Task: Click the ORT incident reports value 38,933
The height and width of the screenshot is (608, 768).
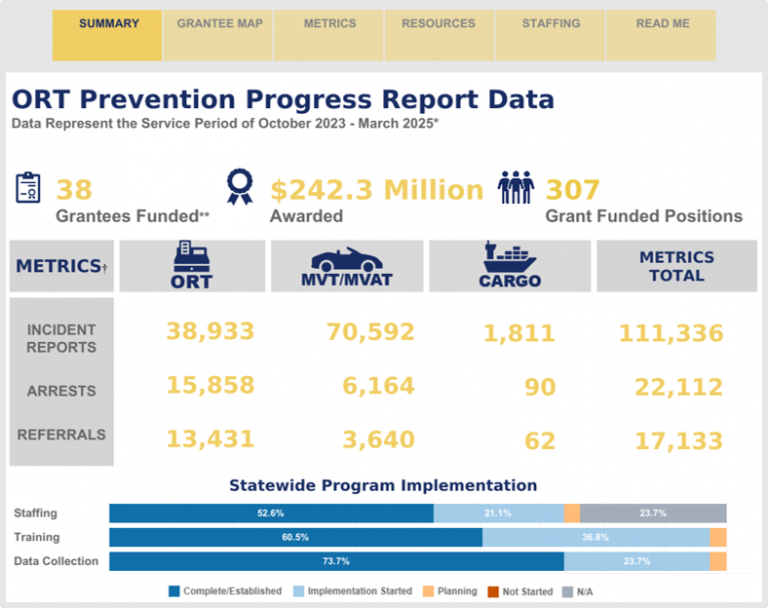Action: [x=196, y=332]
